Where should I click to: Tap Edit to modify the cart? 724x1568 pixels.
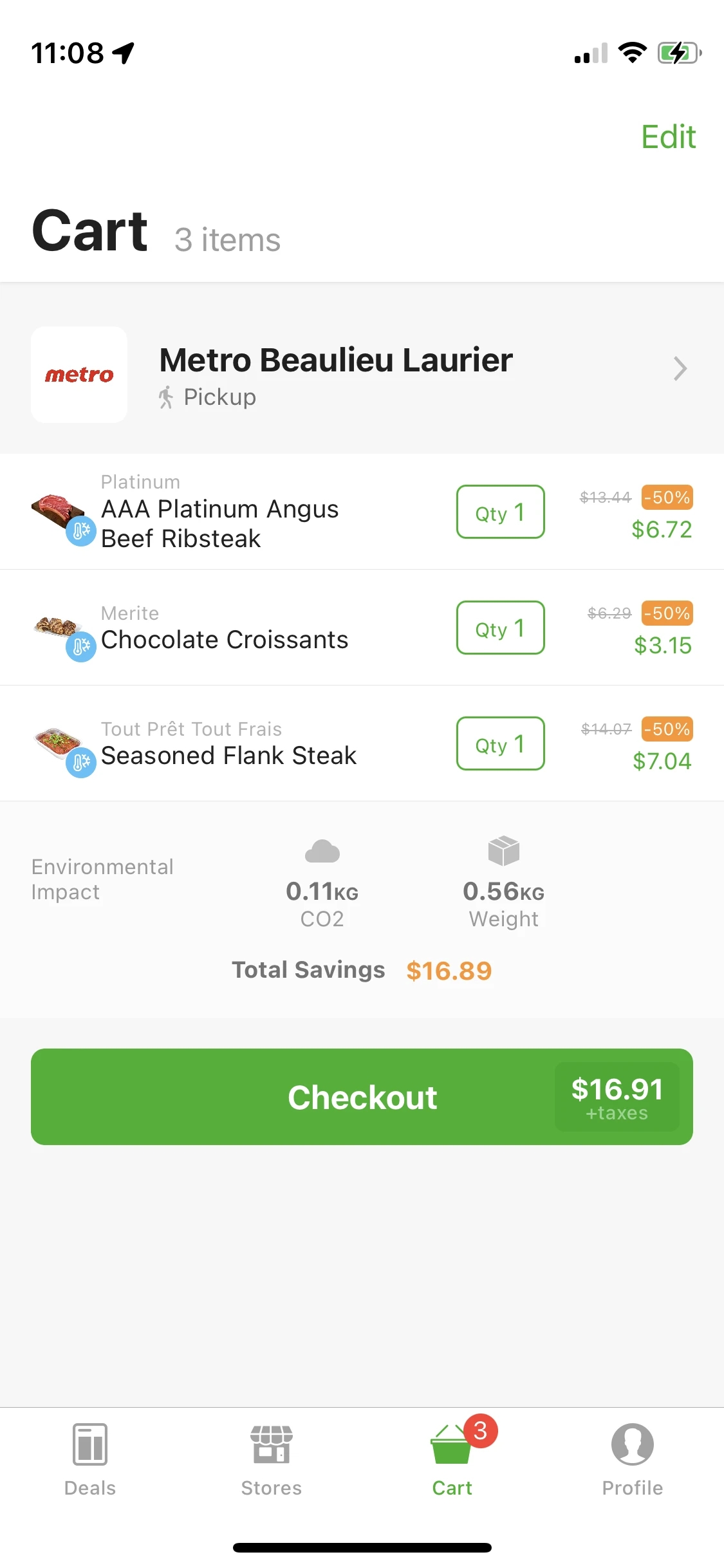coord(668,137)
